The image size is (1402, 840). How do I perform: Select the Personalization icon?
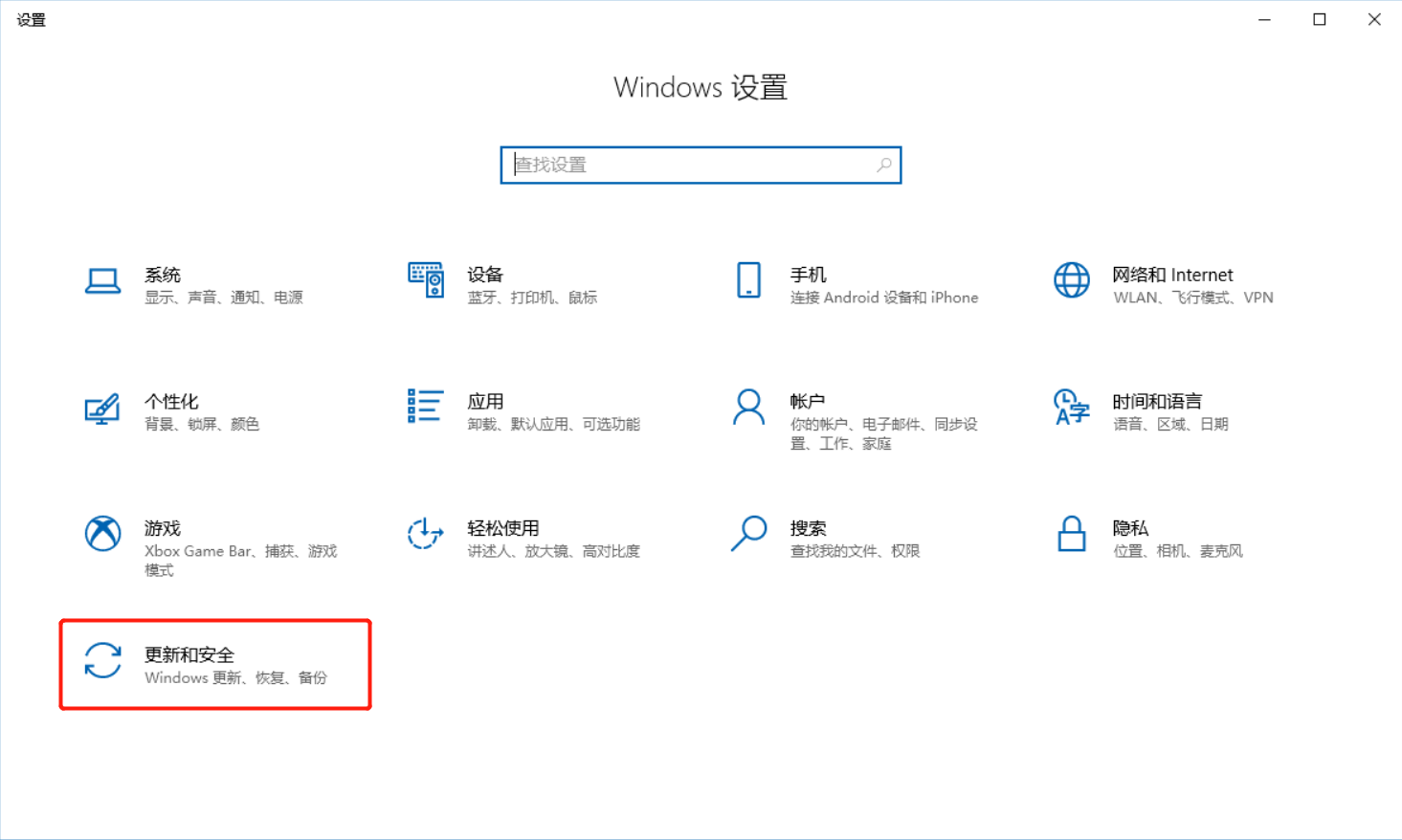(x=102, y=409)
